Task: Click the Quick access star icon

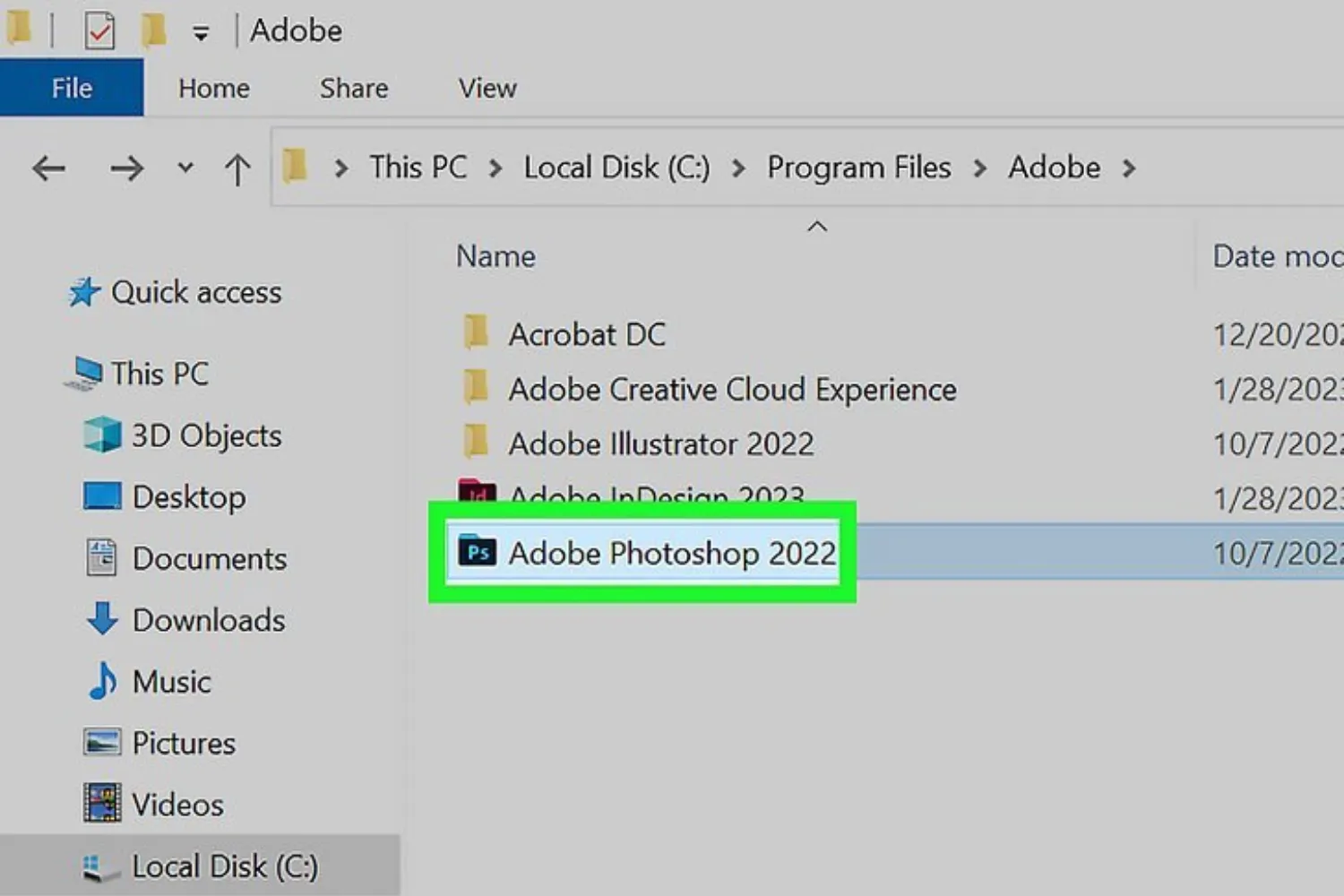Action: click(x=83, y=291)
